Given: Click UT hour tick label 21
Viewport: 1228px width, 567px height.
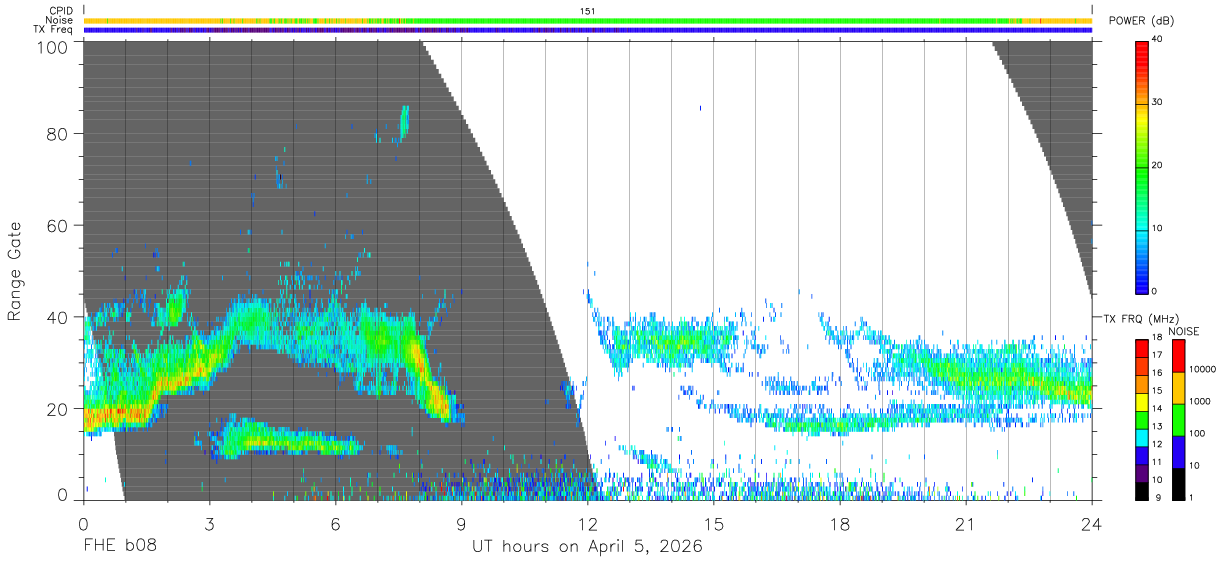Looking at the screenshot, I should point(965,524).
